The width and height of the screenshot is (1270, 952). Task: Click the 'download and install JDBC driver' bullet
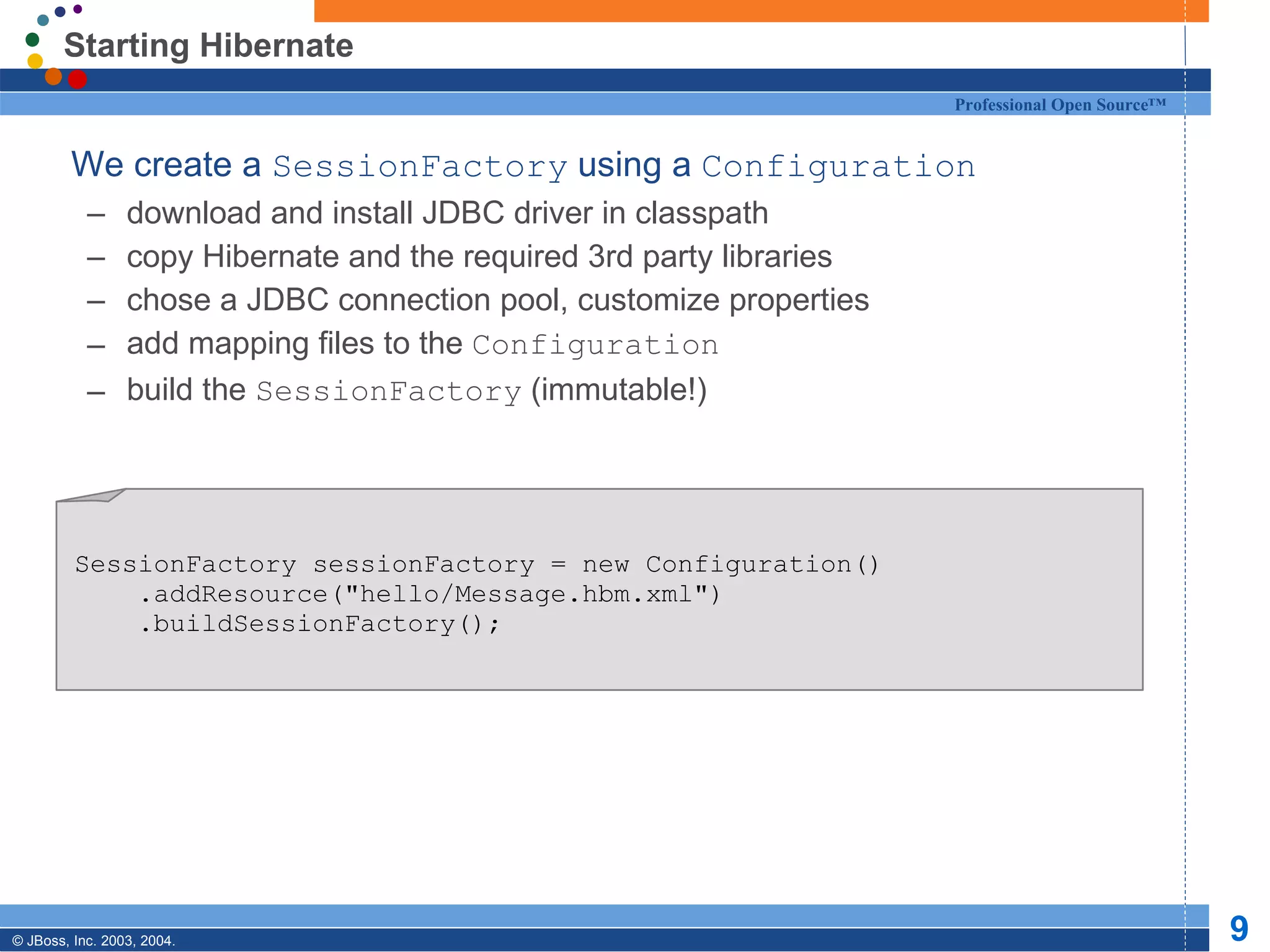[x=447, y=213]
